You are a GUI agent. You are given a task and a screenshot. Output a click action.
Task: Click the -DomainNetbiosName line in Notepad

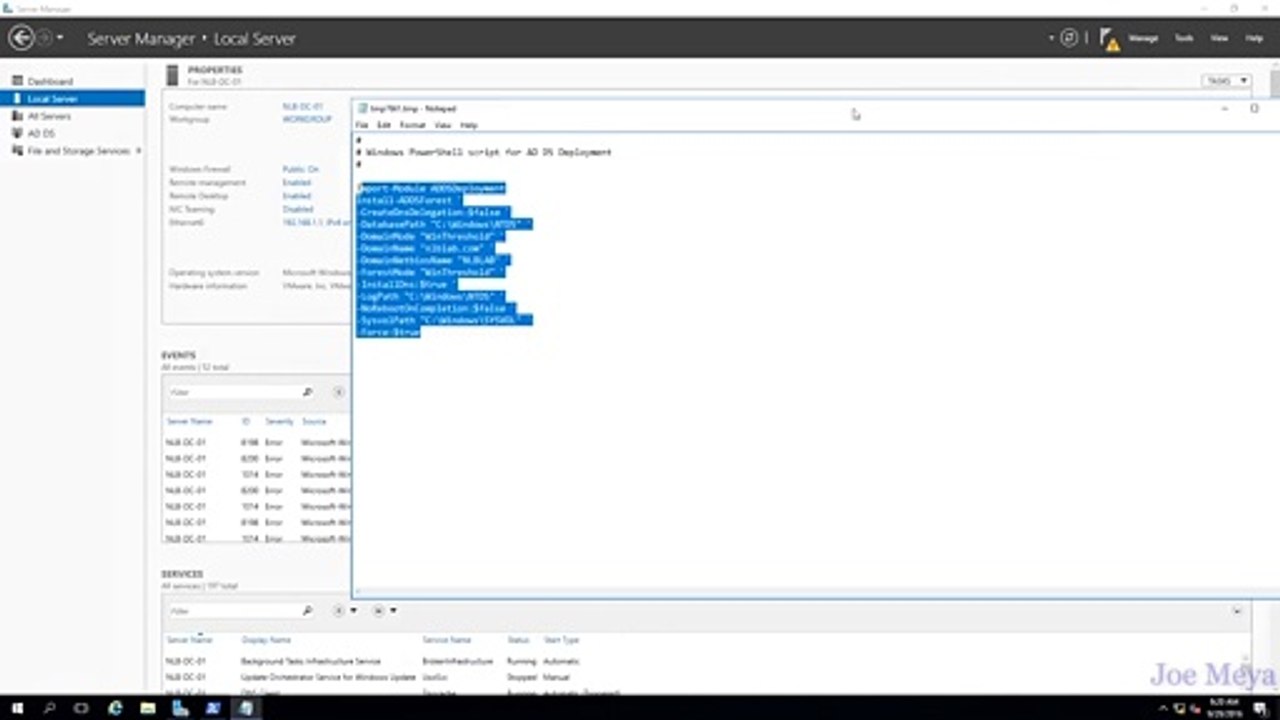click(x=434, y=260)
